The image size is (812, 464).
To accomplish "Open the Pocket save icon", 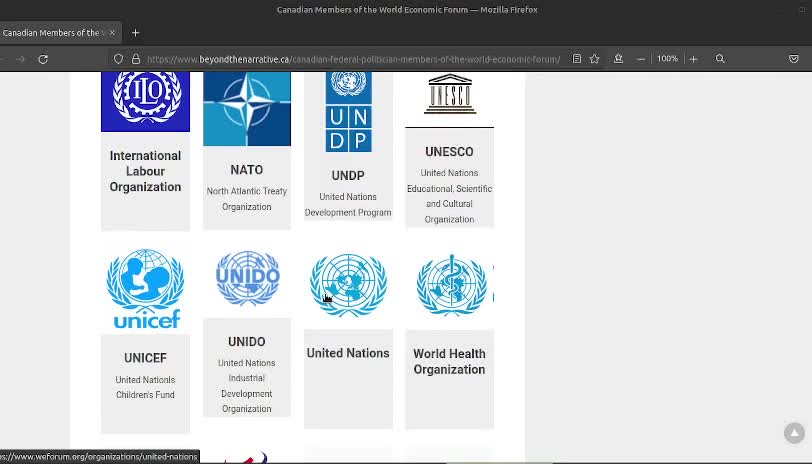I will (x=793, y=59).
